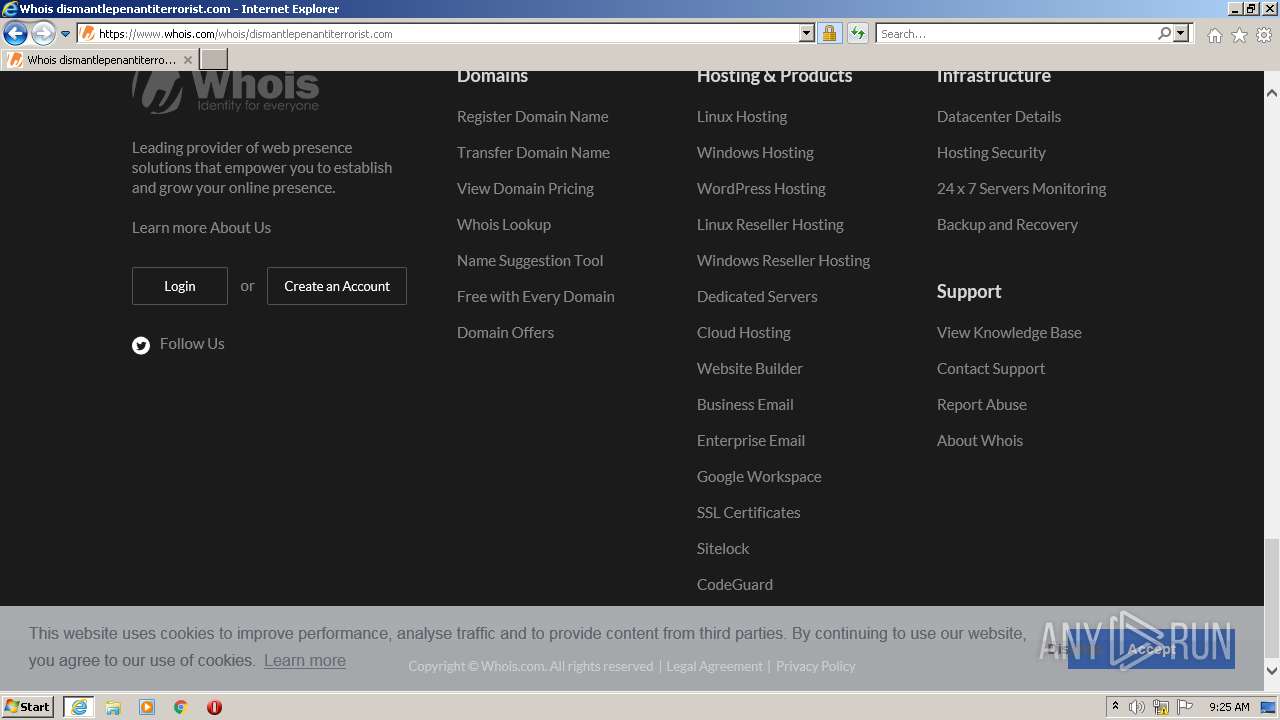Expand the address bar autocomplete dropdown

click(x=807, y=34)
